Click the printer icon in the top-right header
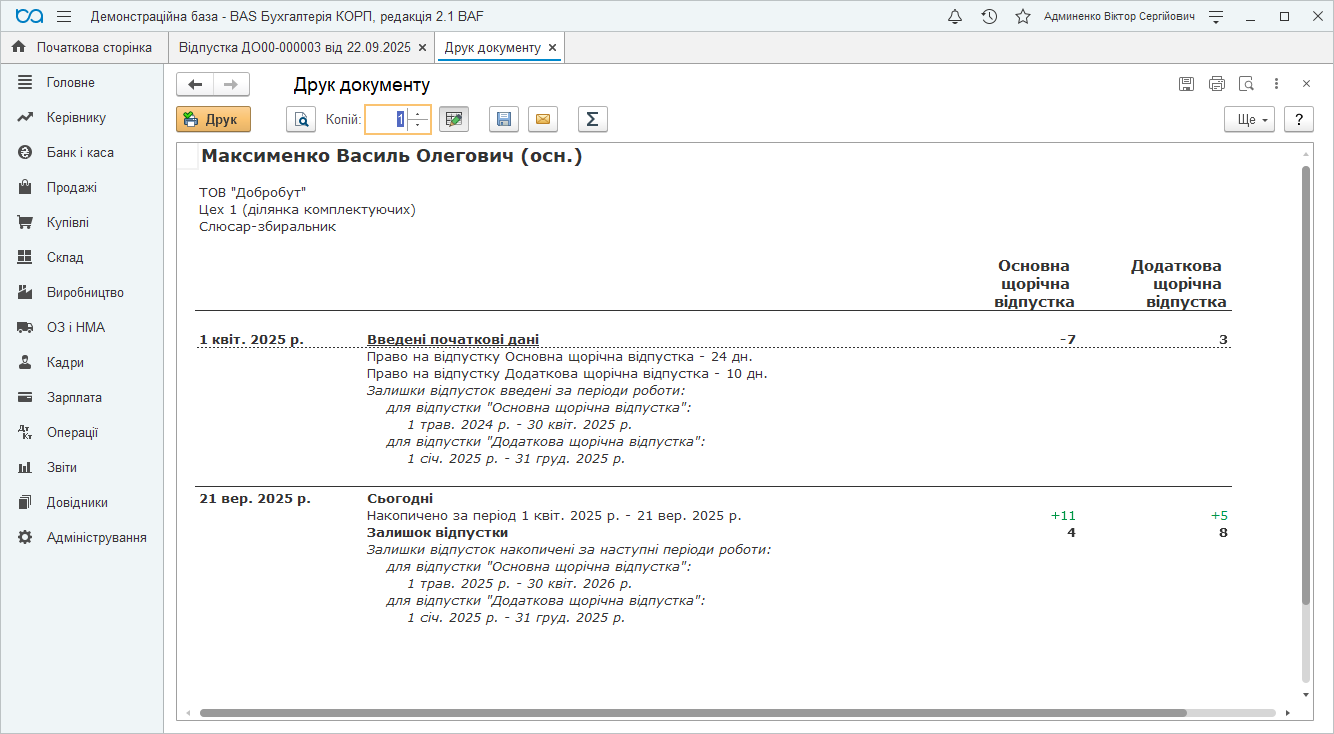The image size is (1334, 734). click(x=1216, y=84)
